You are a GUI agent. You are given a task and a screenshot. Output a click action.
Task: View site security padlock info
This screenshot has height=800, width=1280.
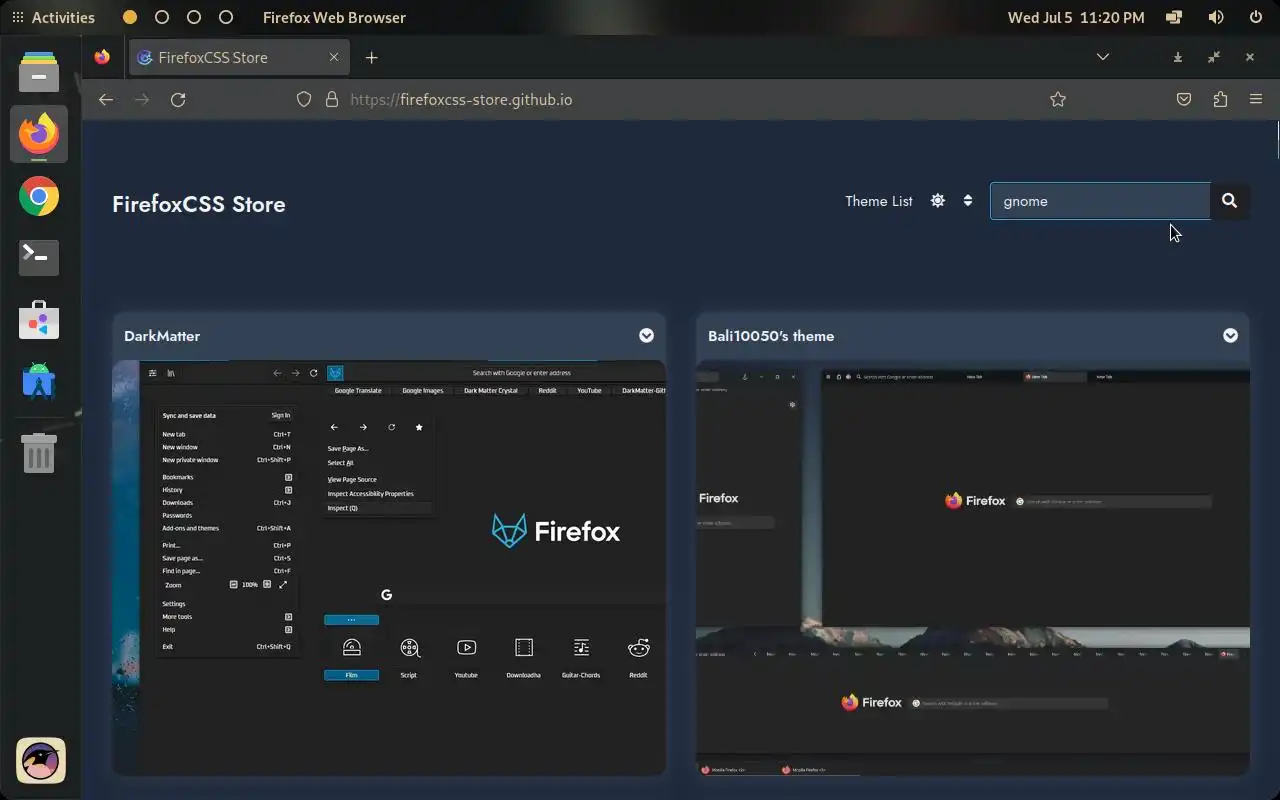(332, 99)
